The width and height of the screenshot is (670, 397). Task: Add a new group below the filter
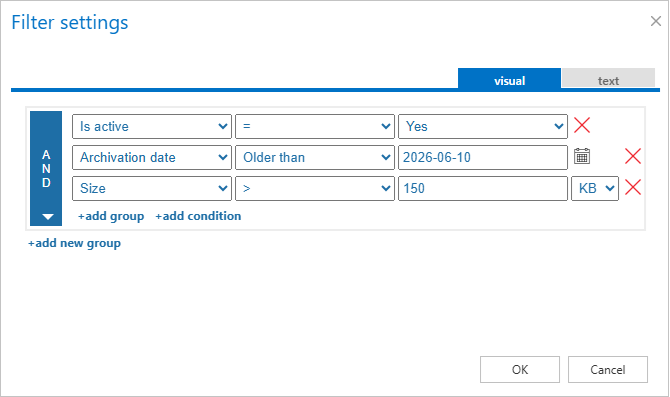[74, 243]
